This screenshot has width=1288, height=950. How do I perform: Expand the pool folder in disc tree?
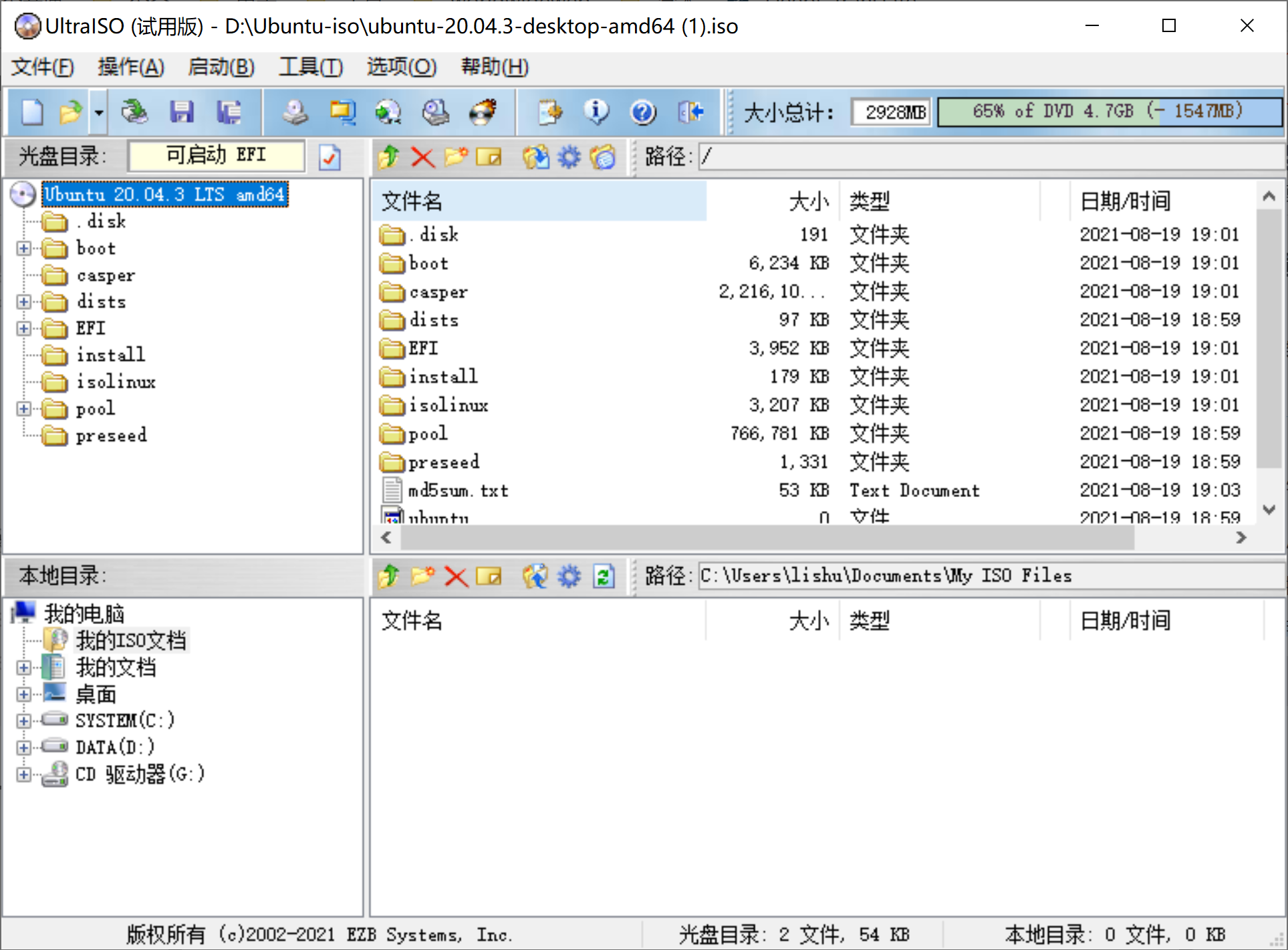coord(23,408)
